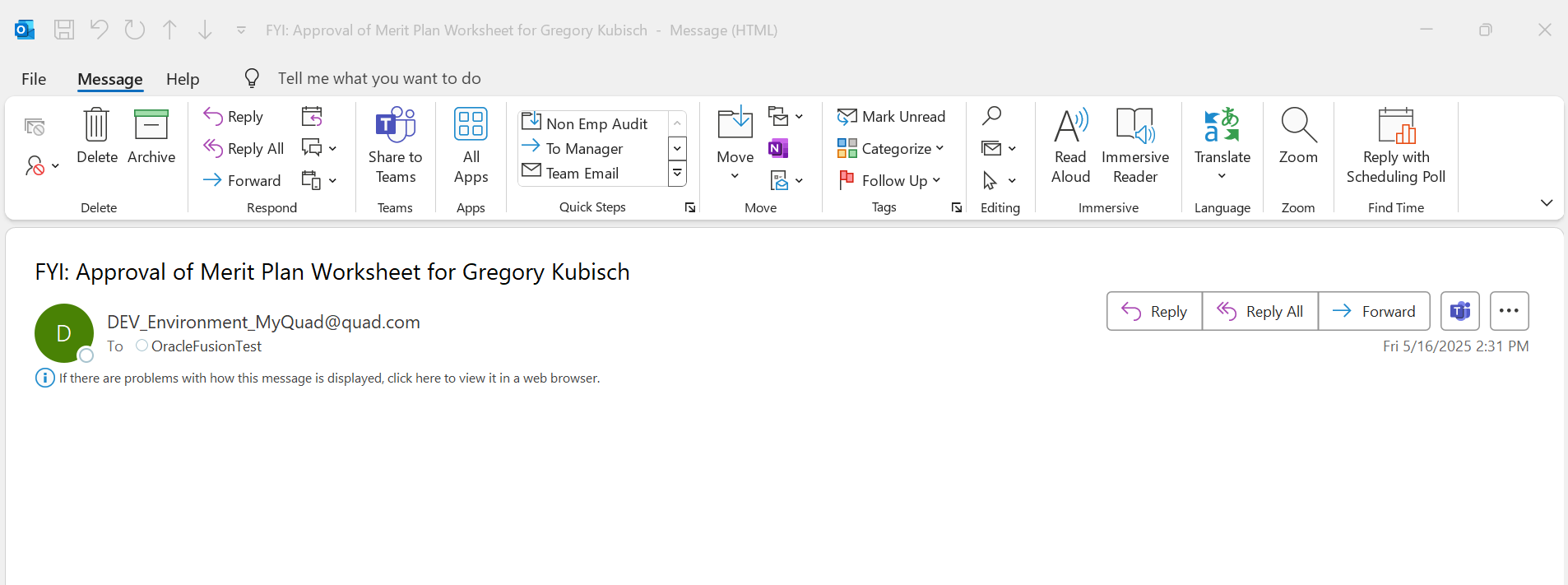Open All Apps
The height and width of the screenshot is (585, 1568).
(x=471, y=146)
